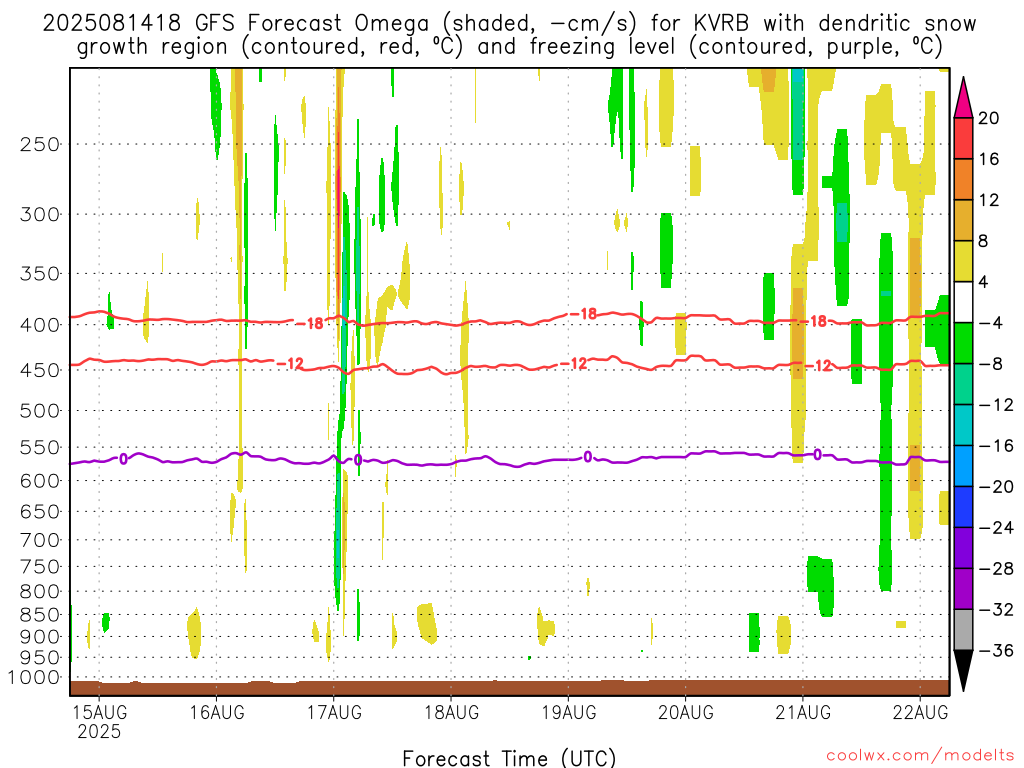Image resolution: width=1024 pixels, height=768 pixels.
Task: Click the coolwx.com/modelts watermark link text
Action: 920,756
